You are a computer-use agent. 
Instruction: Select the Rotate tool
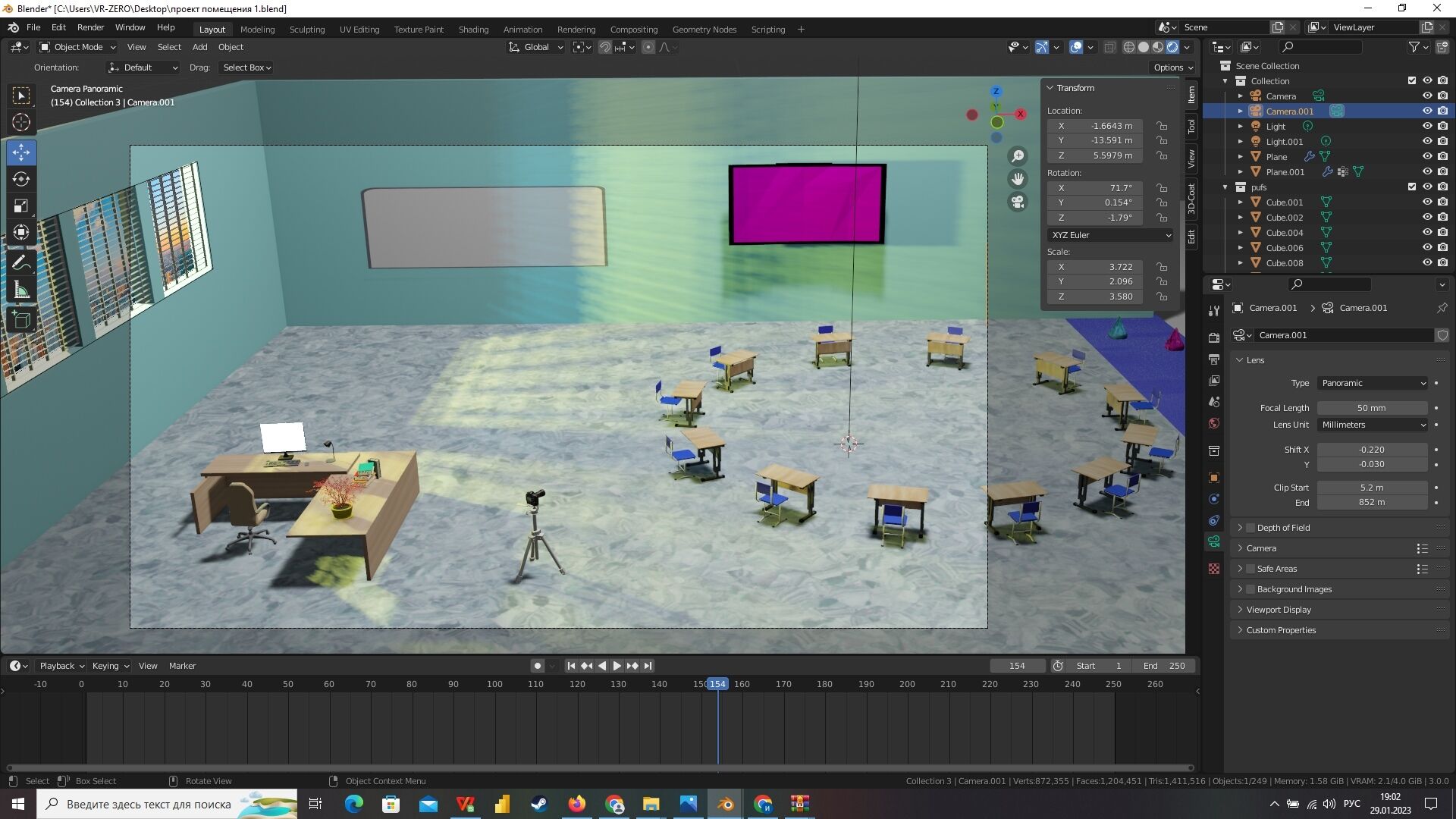coord(21,180)
